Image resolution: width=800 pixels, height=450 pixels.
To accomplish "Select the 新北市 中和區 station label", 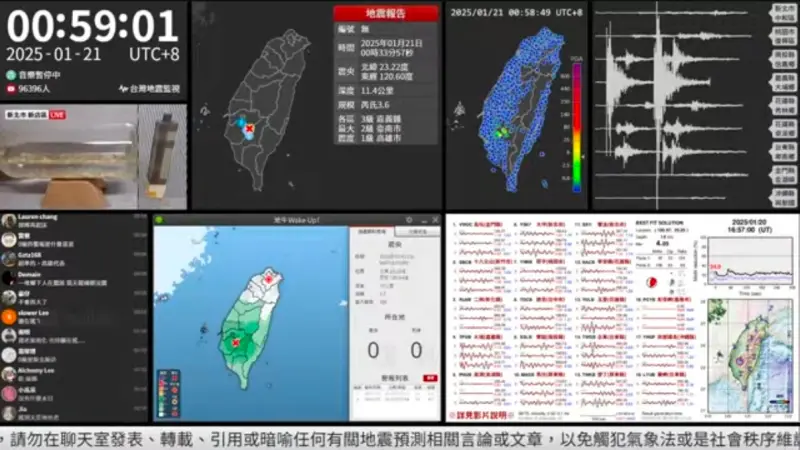I will [x=784, y=13].
